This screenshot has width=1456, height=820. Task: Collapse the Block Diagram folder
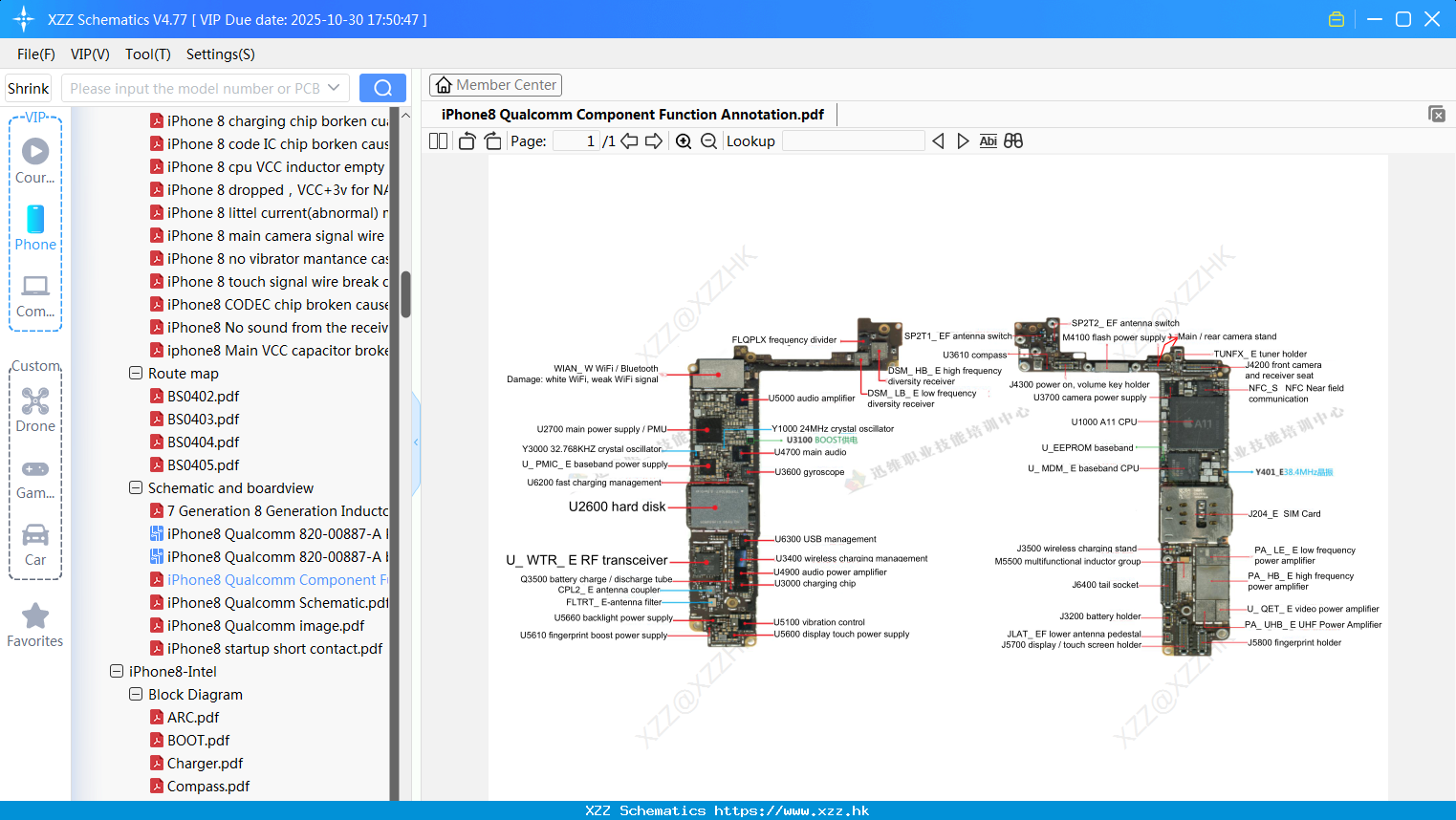point(136,694)
